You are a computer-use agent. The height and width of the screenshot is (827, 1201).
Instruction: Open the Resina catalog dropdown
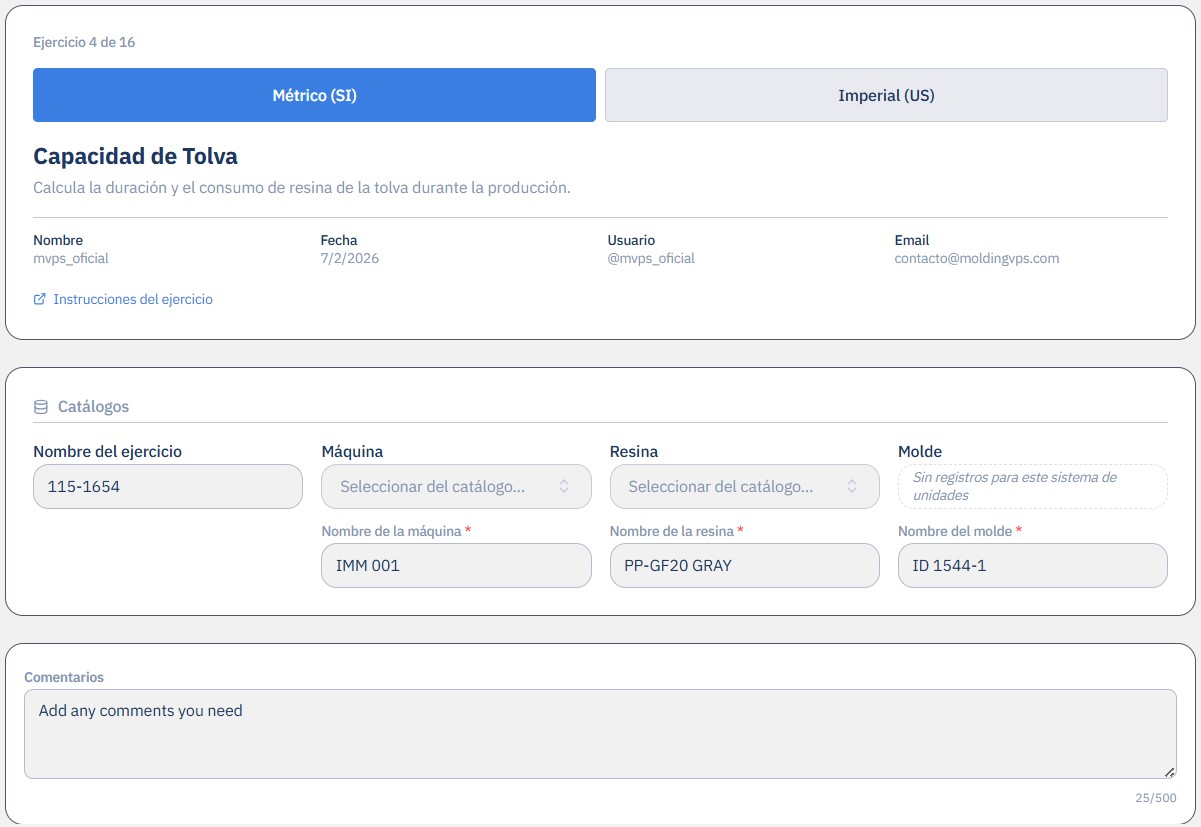[744, 486]
